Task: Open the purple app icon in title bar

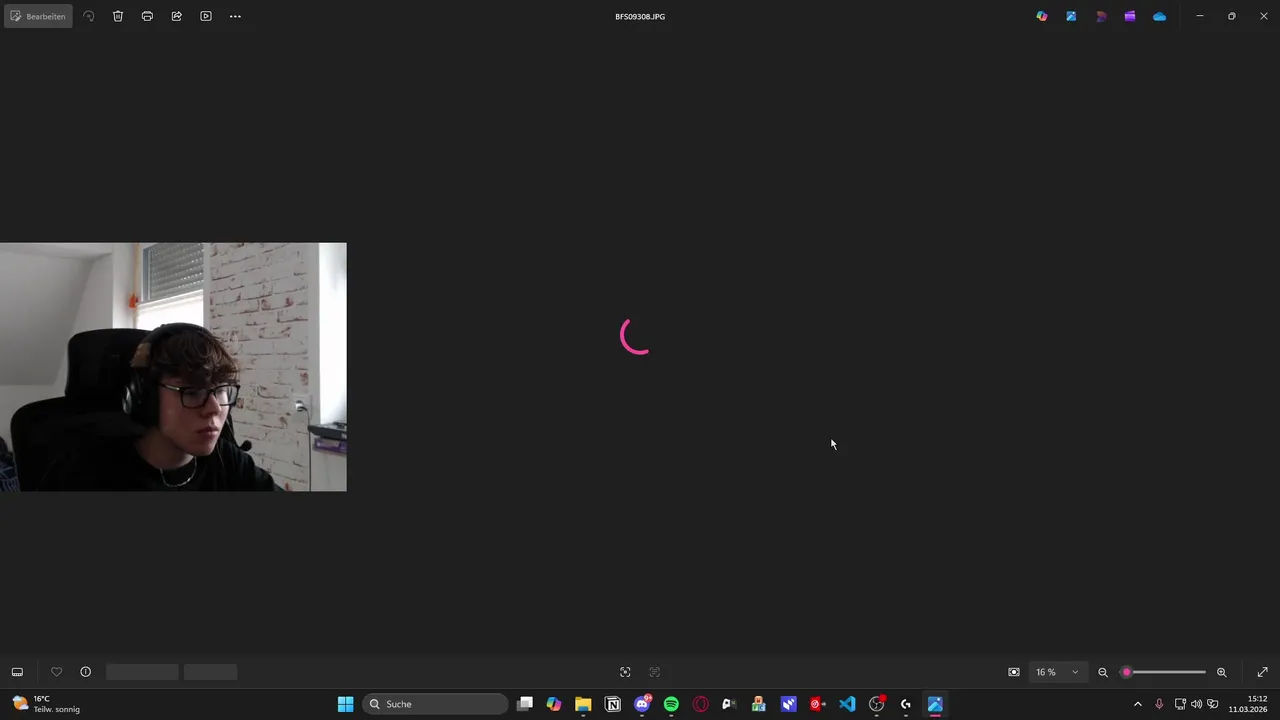Action: coord(1130,16)
